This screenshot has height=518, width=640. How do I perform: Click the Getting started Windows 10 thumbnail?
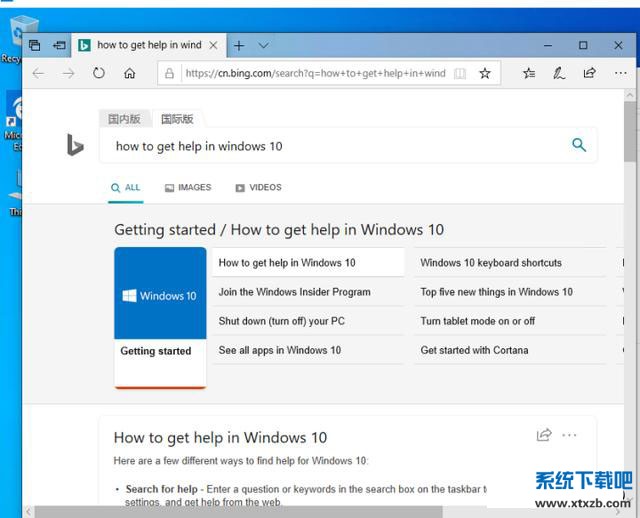(x=160, y=296)
